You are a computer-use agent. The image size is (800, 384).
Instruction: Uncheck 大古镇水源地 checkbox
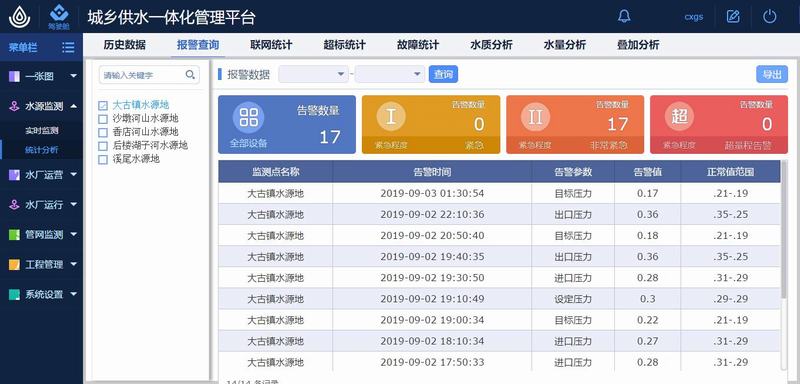103,106
